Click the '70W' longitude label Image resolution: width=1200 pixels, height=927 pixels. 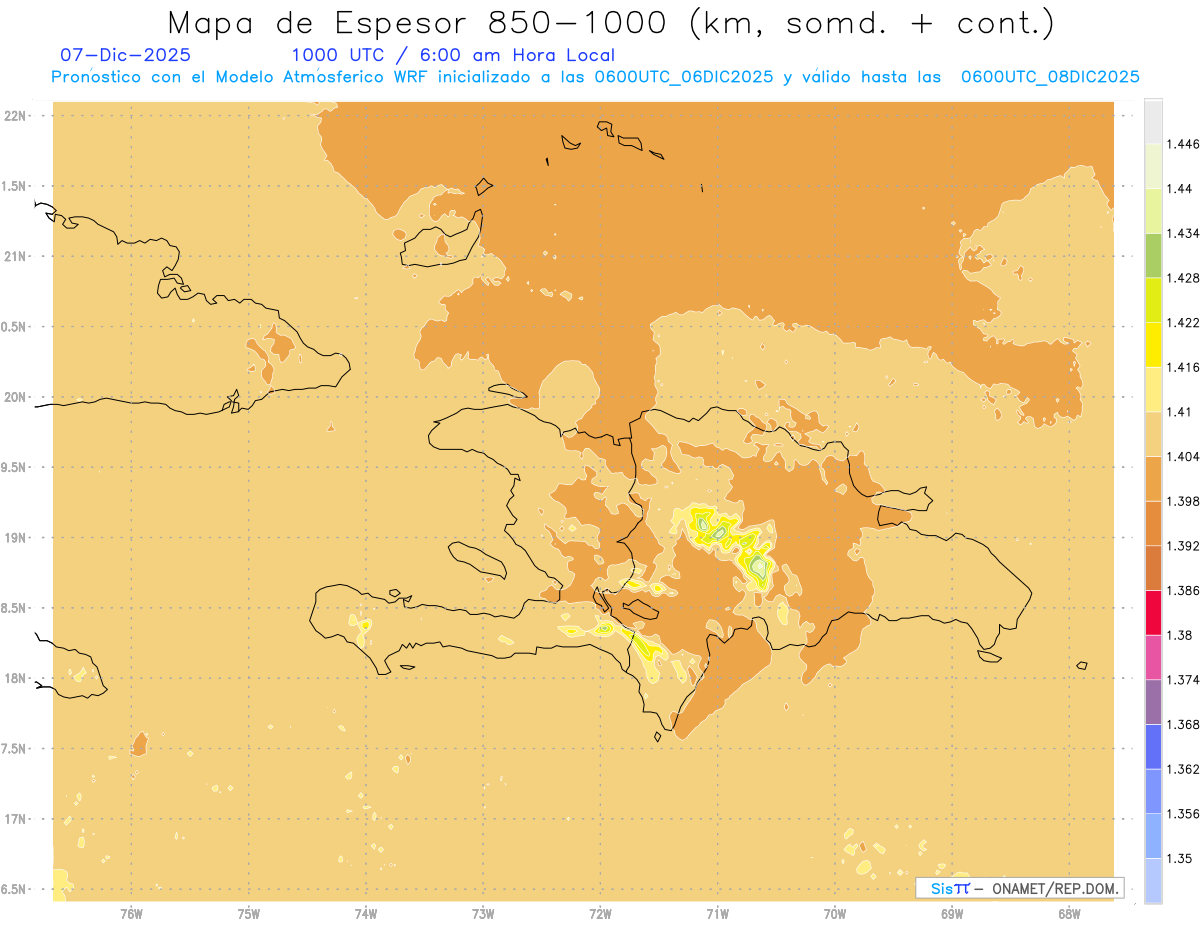(835, 914)
